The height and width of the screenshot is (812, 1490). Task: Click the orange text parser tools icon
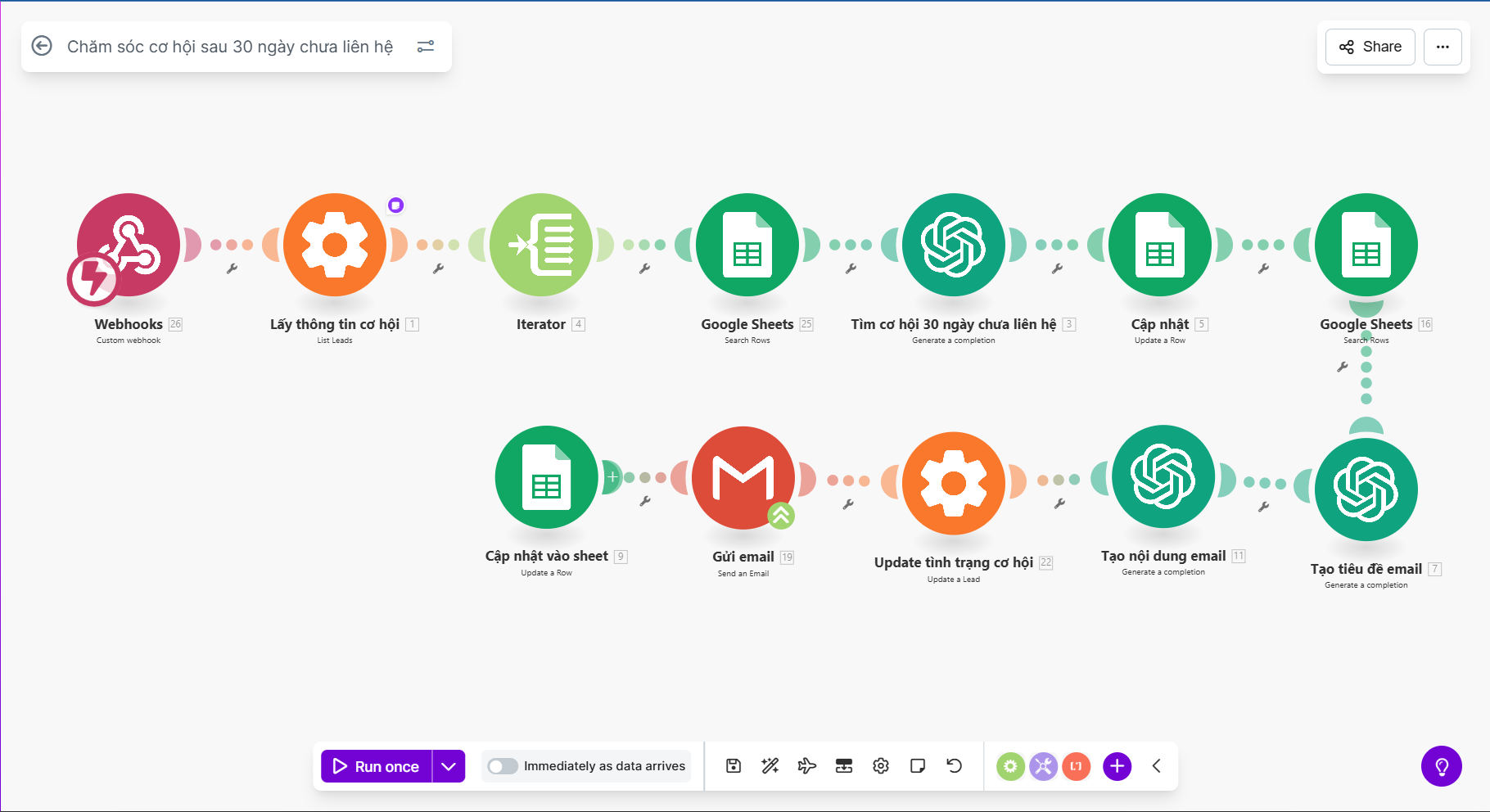pos(1077,766)
